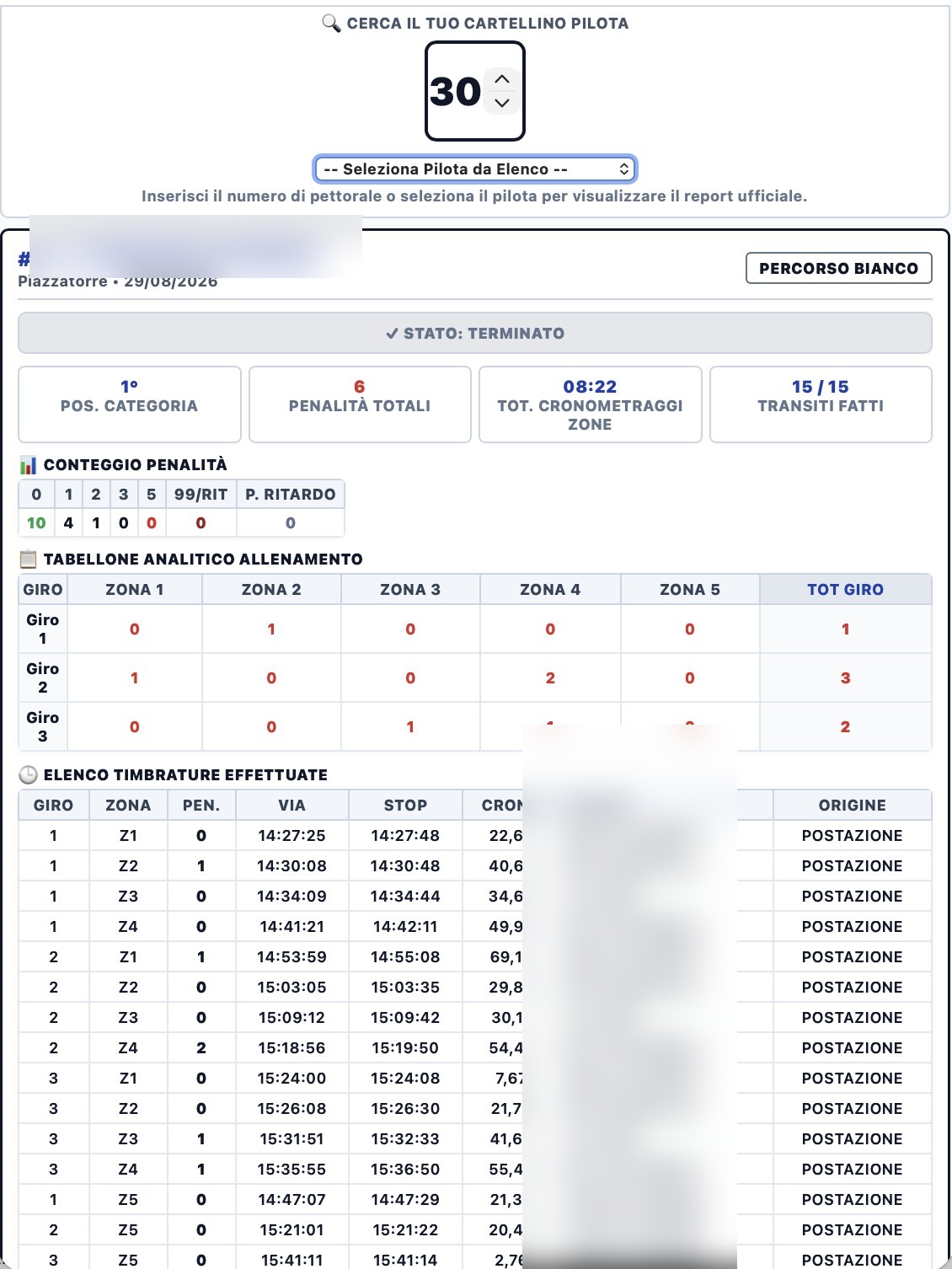Click the magnifier icon beside CERCA IL TUO CARTELLINO
952x1269 pixels.
(331, 24)
